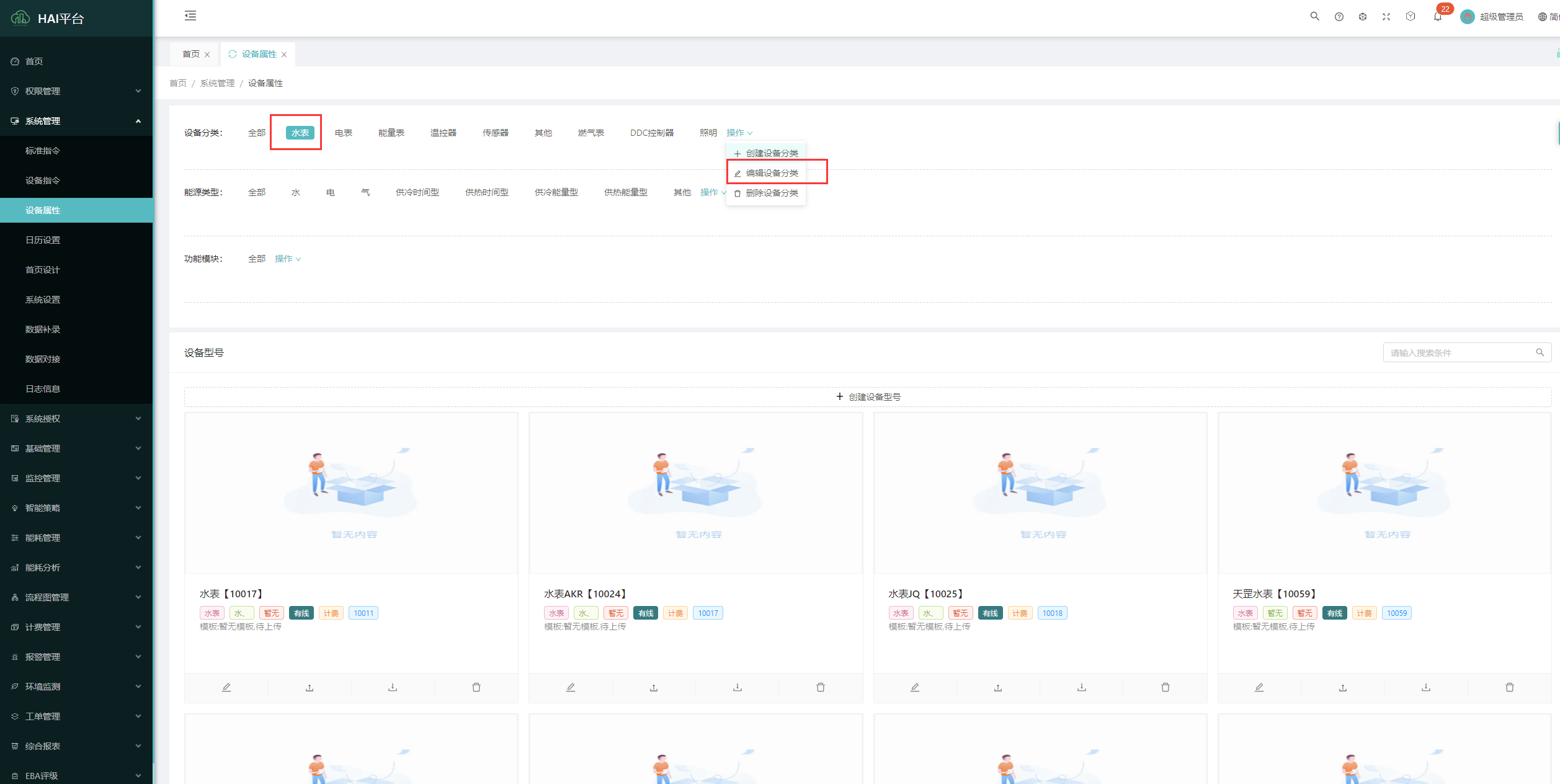
Task: Select 能量表 device category
Action: 391,133
